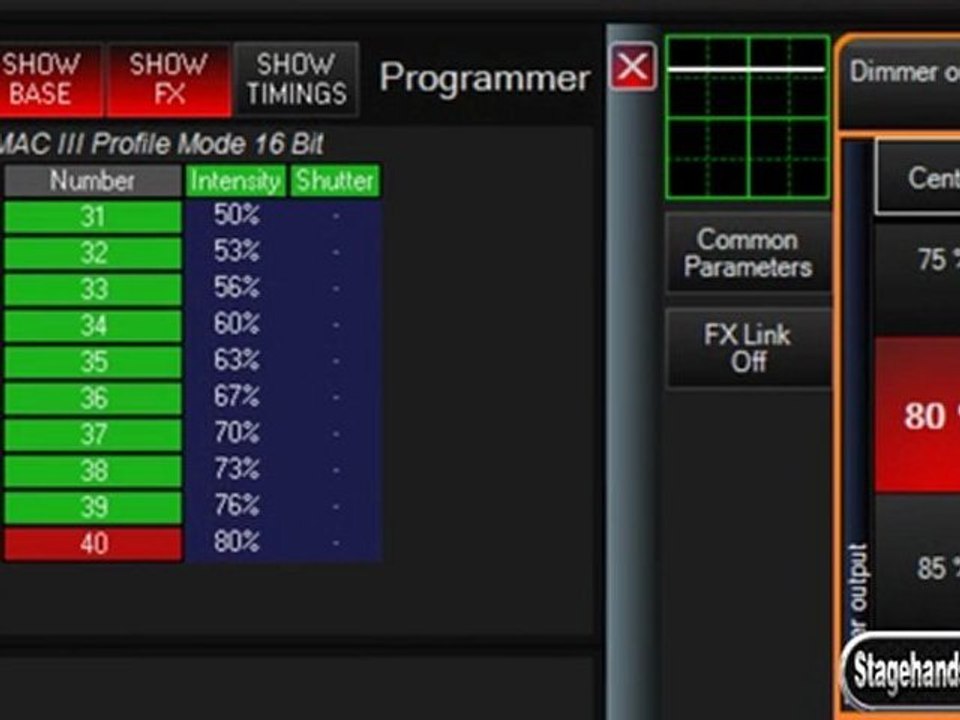Select fixture number 38
Image resolution: width=960 pixels, height=720 pixels.
pos(93,471)
